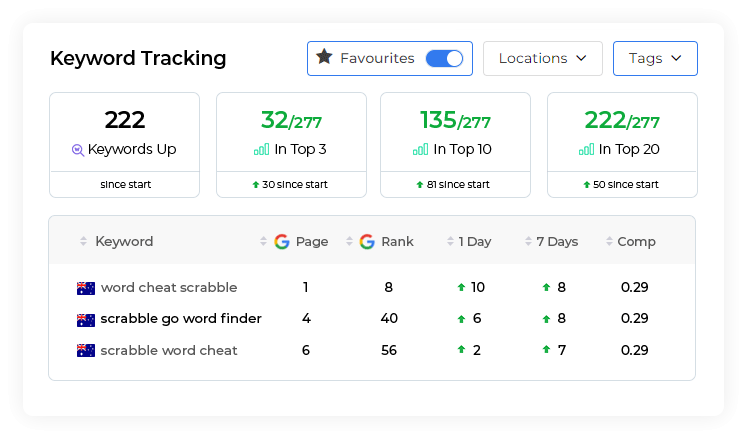Select the In Top 20 stats card

click(x=622, y=145)
